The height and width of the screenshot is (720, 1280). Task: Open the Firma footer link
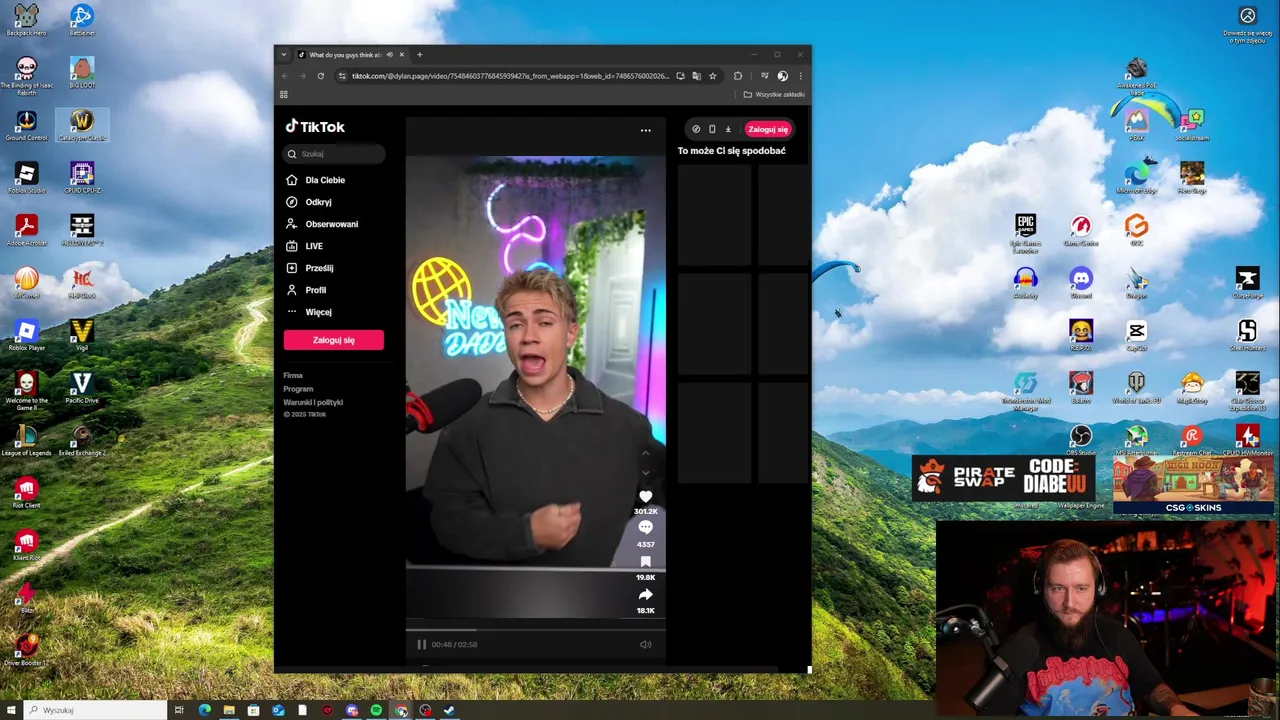293,375
